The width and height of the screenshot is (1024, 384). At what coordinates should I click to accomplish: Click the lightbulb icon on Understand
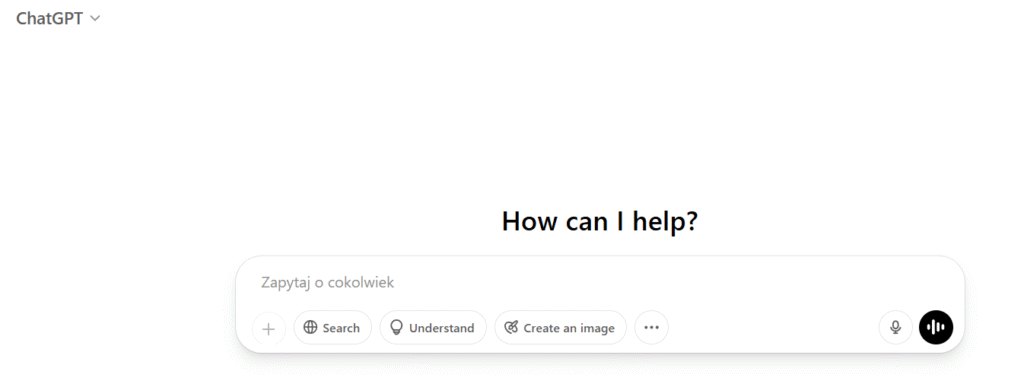396,328
